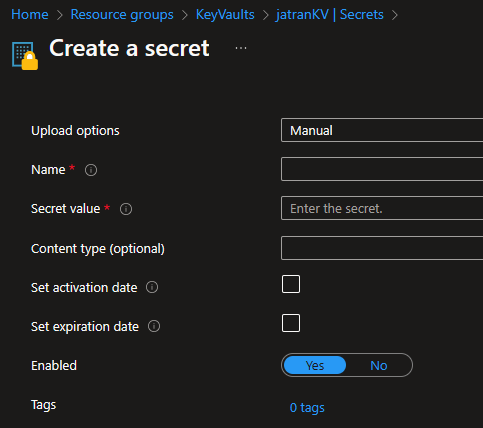
Task: Show info tooltip for Secret value
Action: tap(126, 209)
